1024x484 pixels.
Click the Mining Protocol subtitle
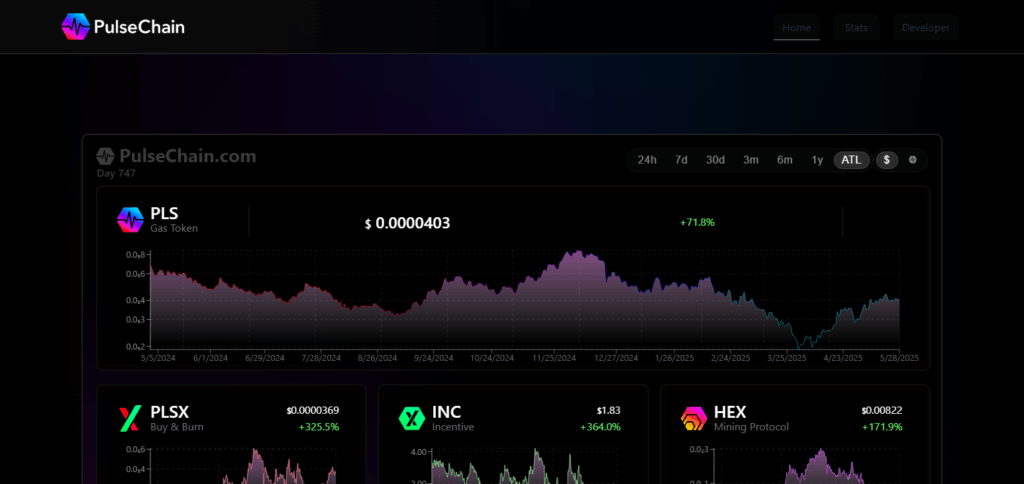click(751, 427)
